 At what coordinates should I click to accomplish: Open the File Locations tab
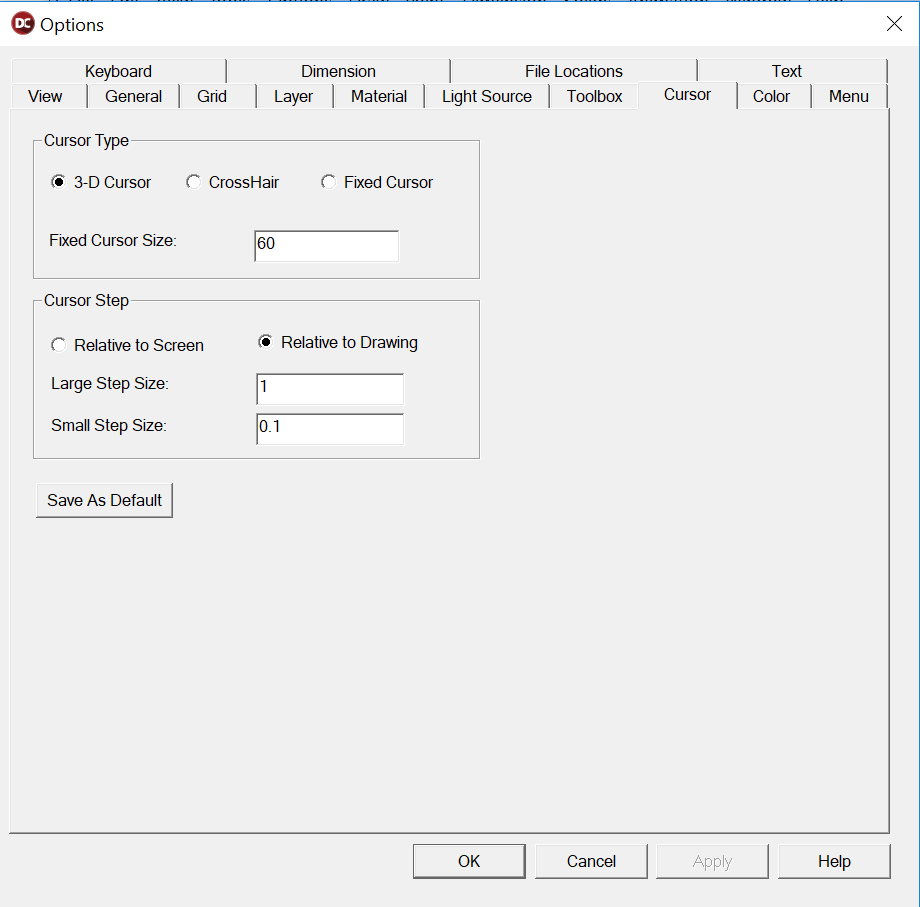(x=574, y=71)
